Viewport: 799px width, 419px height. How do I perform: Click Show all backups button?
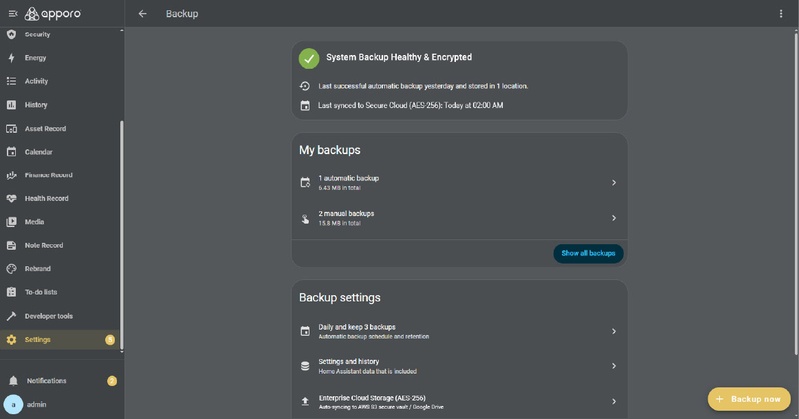pyautogui.click(x=588, y=253)
